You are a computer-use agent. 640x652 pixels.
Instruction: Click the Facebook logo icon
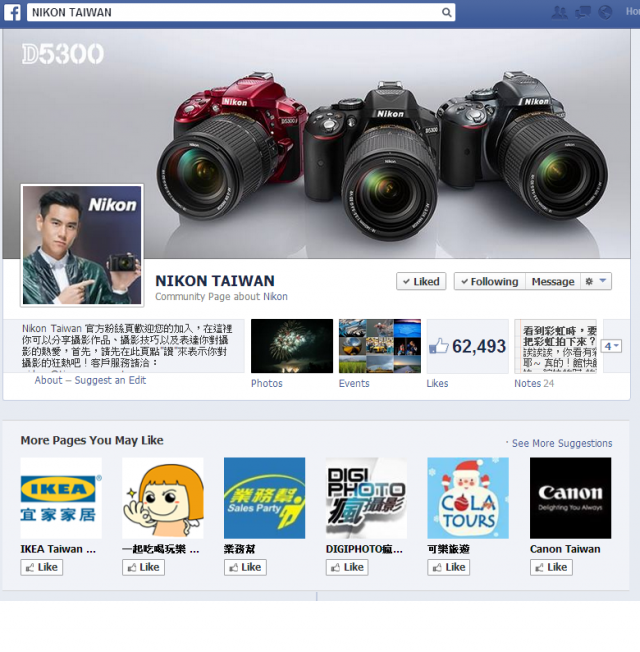coord(12,12)
